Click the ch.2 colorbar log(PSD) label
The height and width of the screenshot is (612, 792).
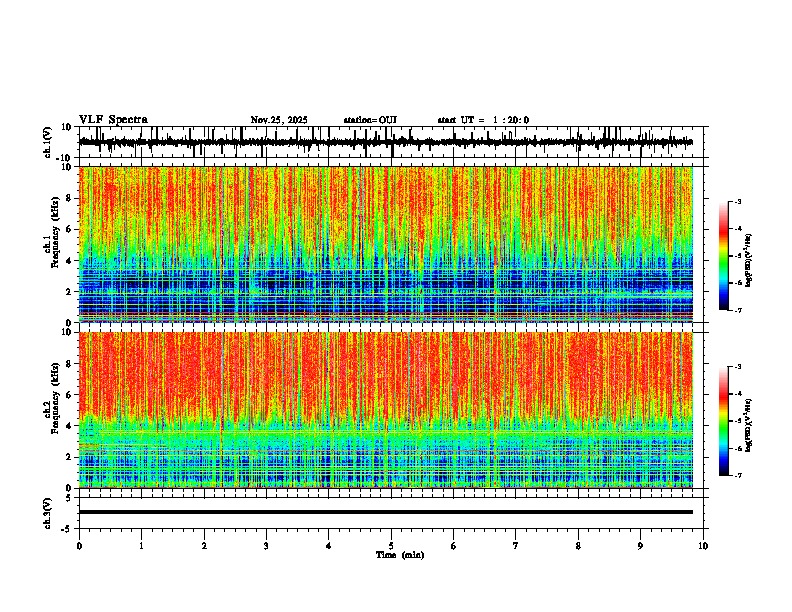[749, 425]
